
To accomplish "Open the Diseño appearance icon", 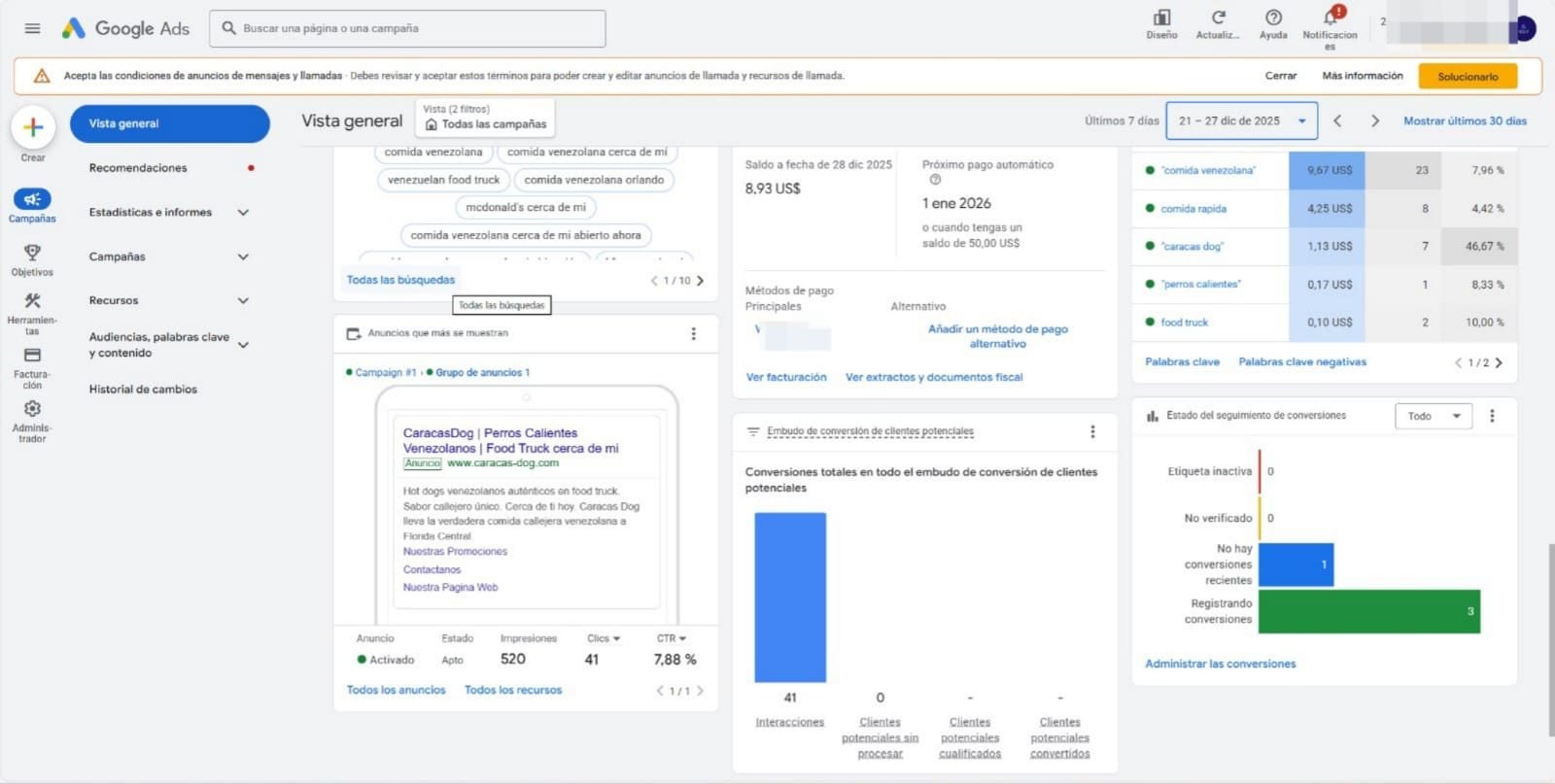I will [1161, 17].
